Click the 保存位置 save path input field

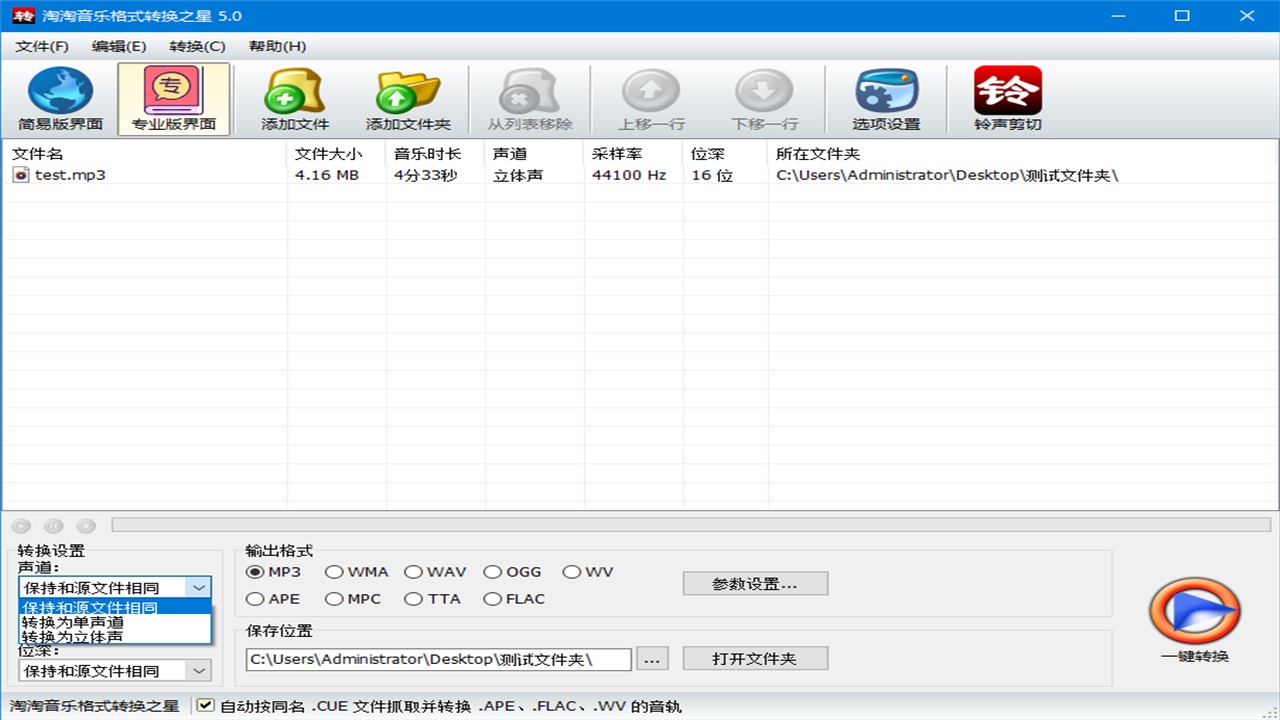(x=438, y=659)
